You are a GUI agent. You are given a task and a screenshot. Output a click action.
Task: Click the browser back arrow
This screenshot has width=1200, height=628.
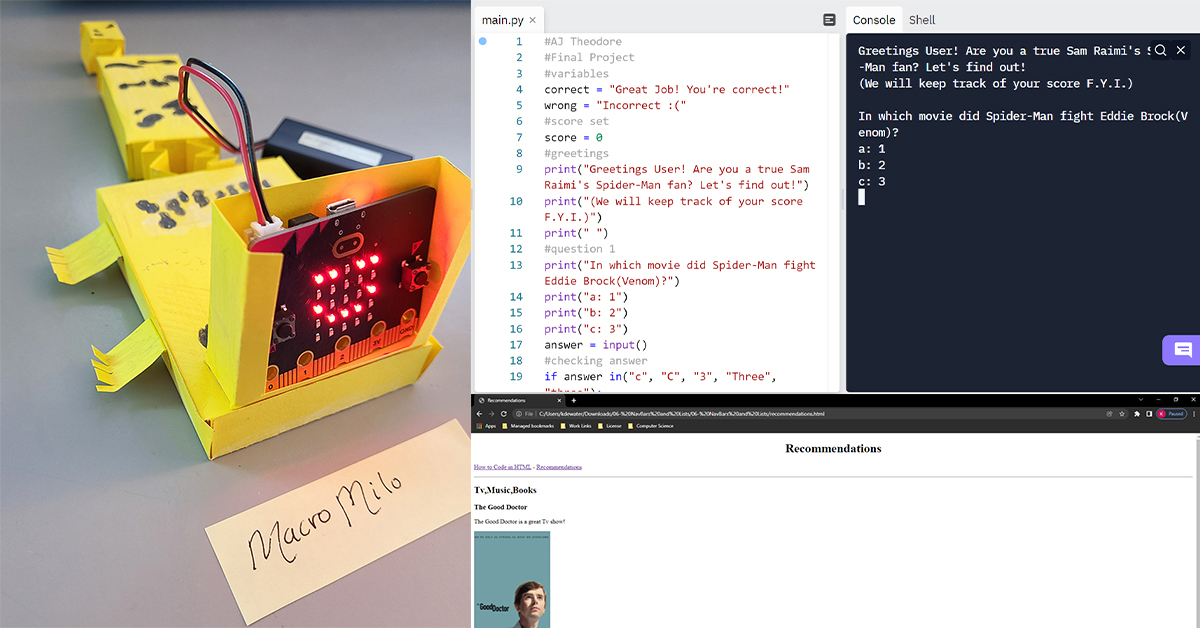pos(479,413)
